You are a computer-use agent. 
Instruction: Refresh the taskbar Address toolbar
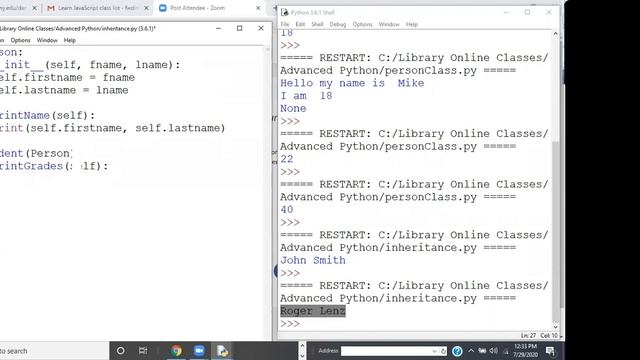point(443,351)
